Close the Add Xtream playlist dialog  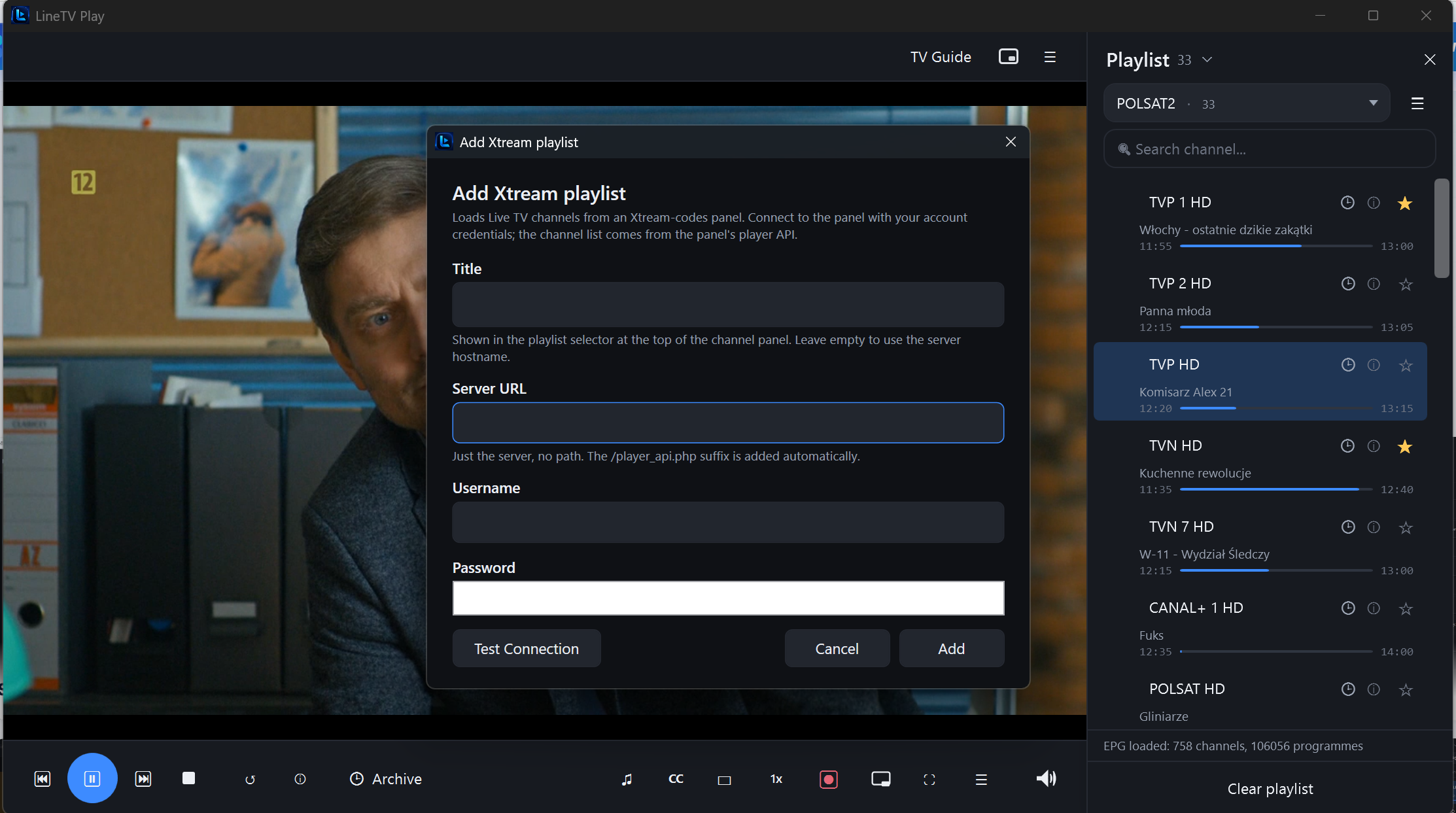pos(1011,142)
